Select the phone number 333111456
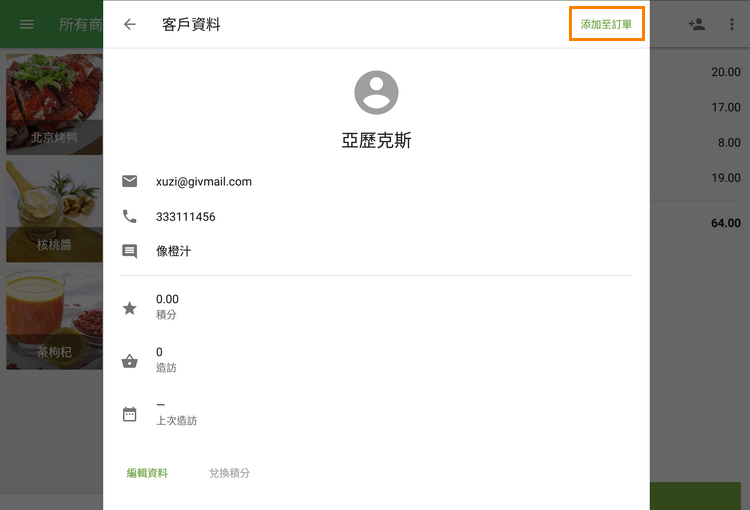 pos(186,217)
